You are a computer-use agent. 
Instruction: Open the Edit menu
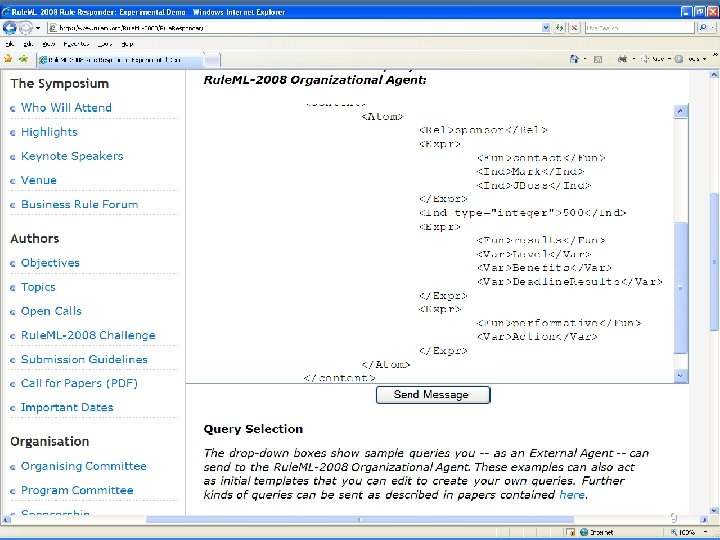[x=28, y=44]
